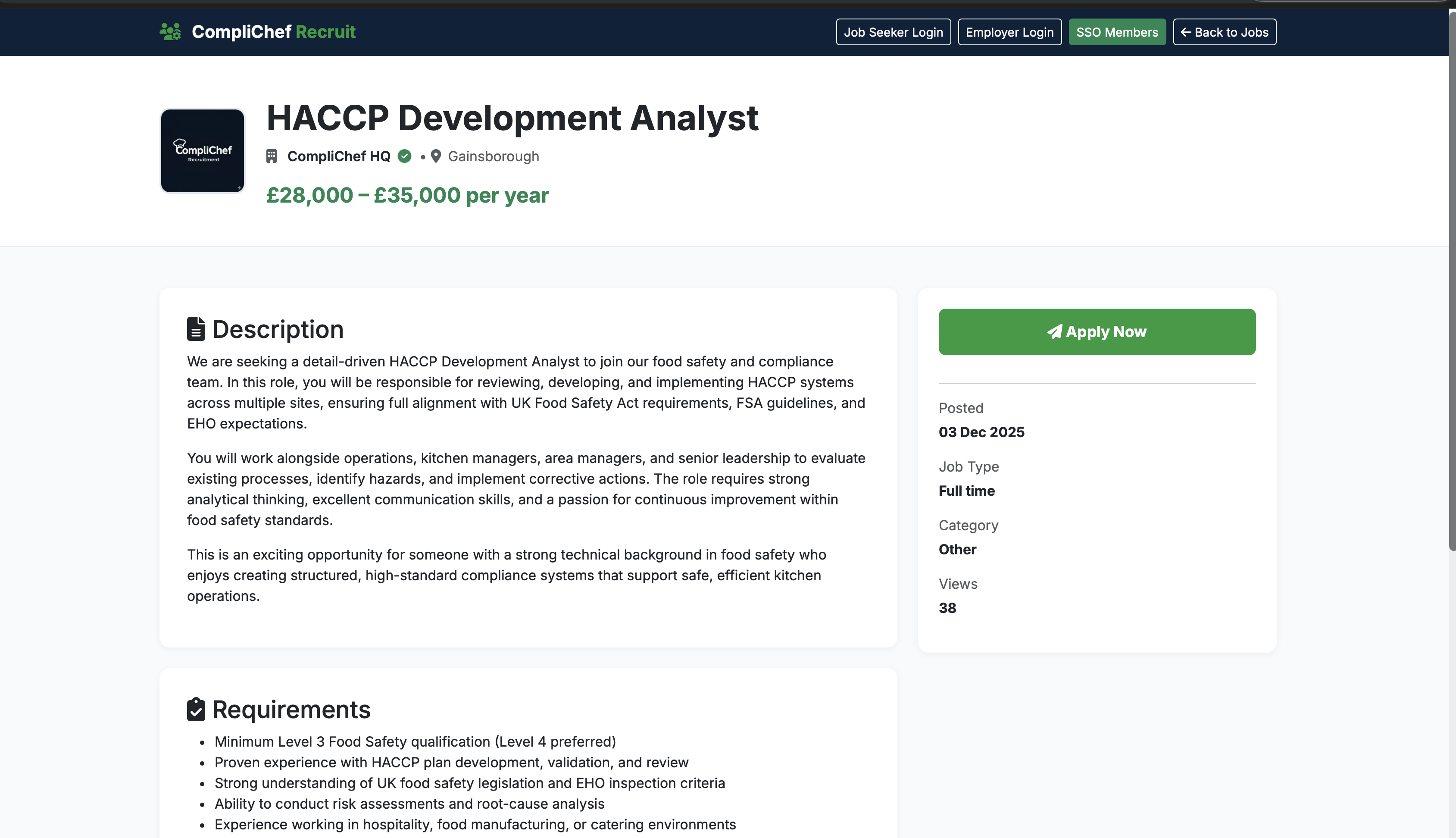Click the CompliChef HQ company name

(x=339, y=156)
